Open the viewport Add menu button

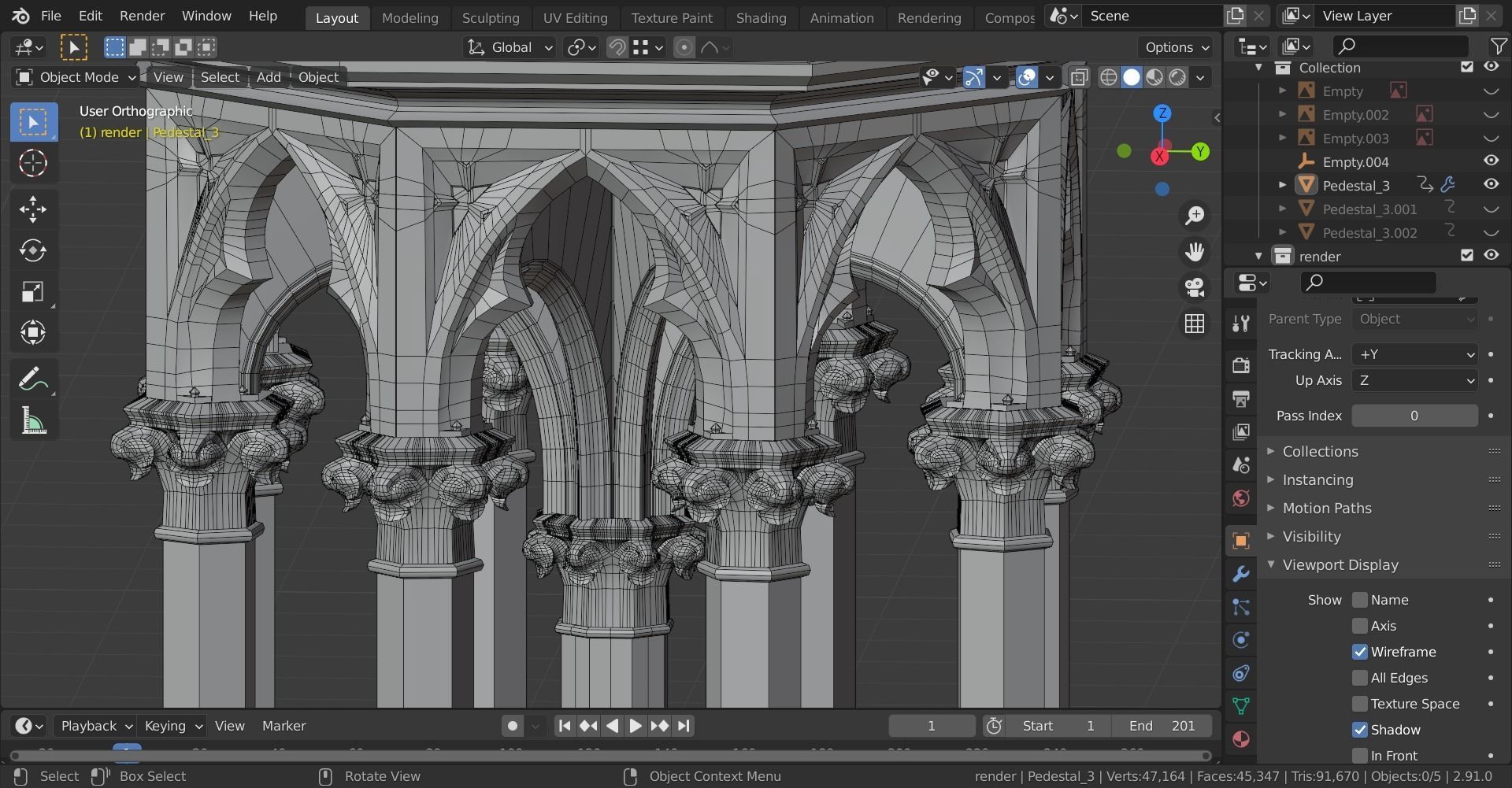(269, 77)
